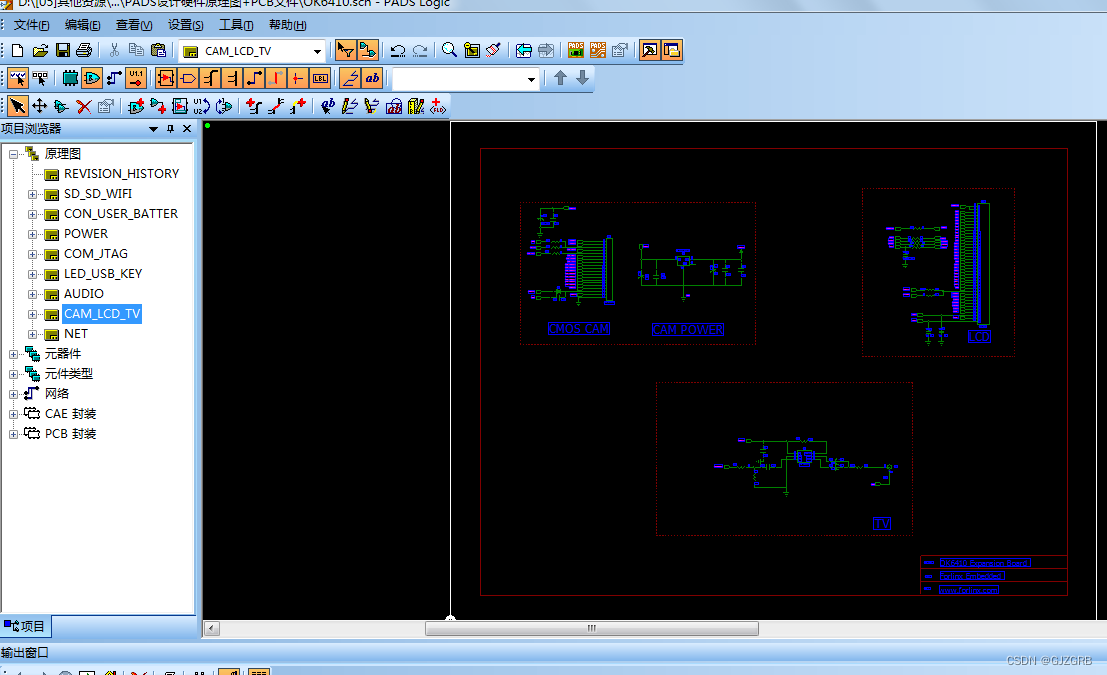Select the LED_USB_KEY sheet
Viewport: 1107px width, 675px height.
(x=103, y=274)
